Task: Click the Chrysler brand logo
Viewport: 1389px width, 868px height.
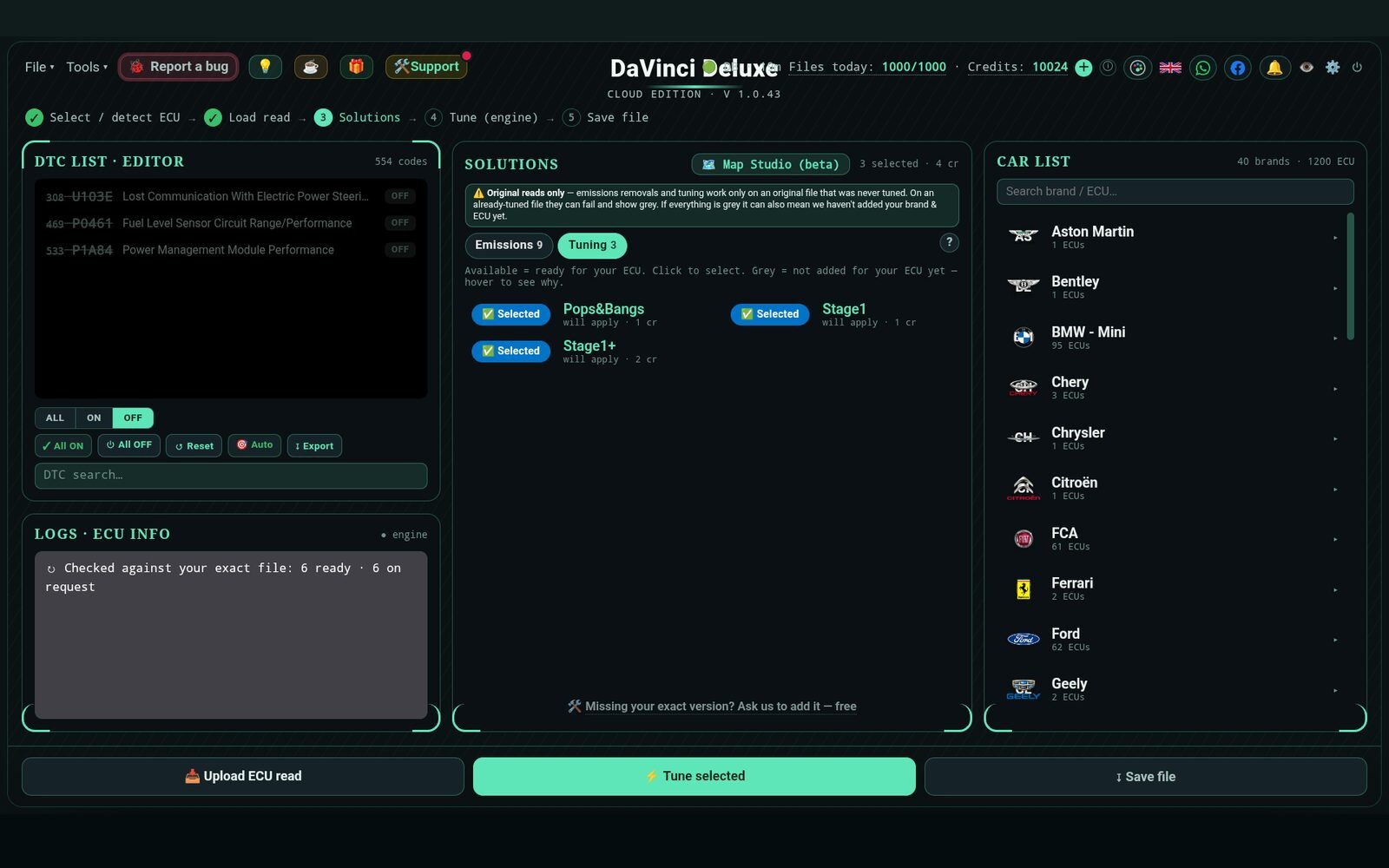Action: [x=1024, y=437]
